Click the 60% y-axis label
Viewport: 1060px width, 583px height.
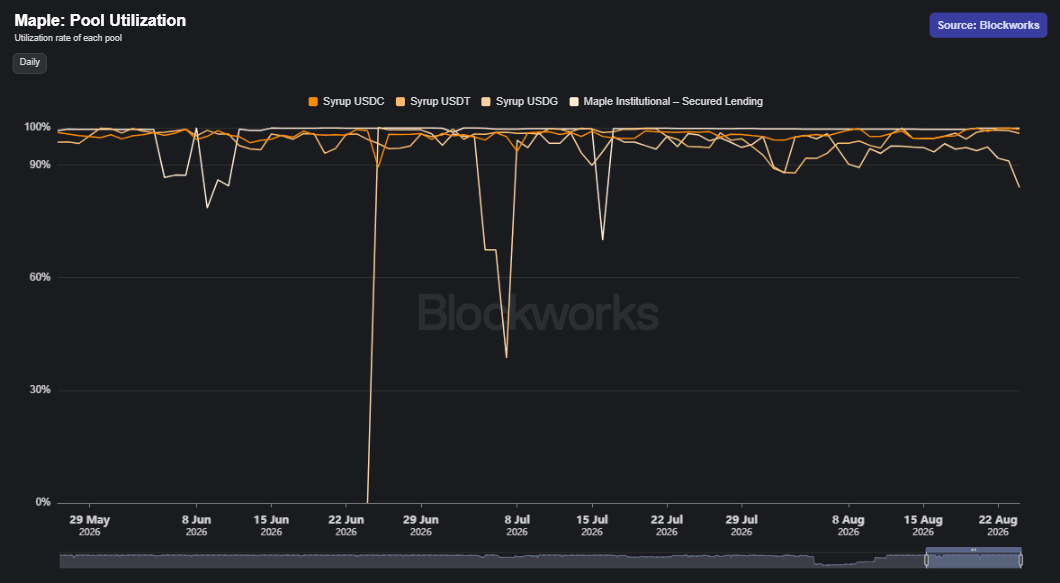pos(39,277)
